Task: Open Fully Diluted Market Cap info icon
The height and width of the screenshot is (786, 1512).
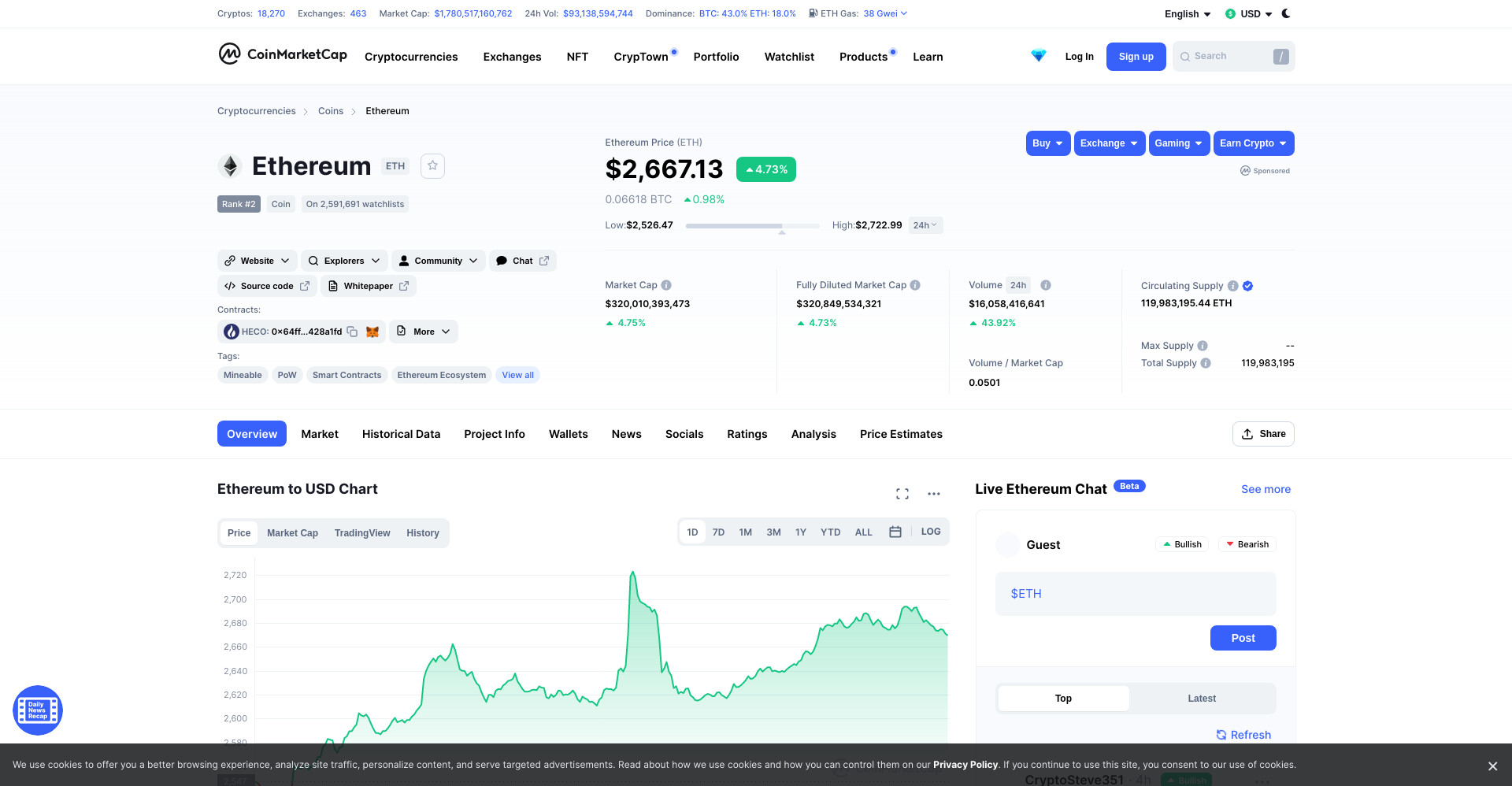Action: pyautogui.click(x=915, y=285)
